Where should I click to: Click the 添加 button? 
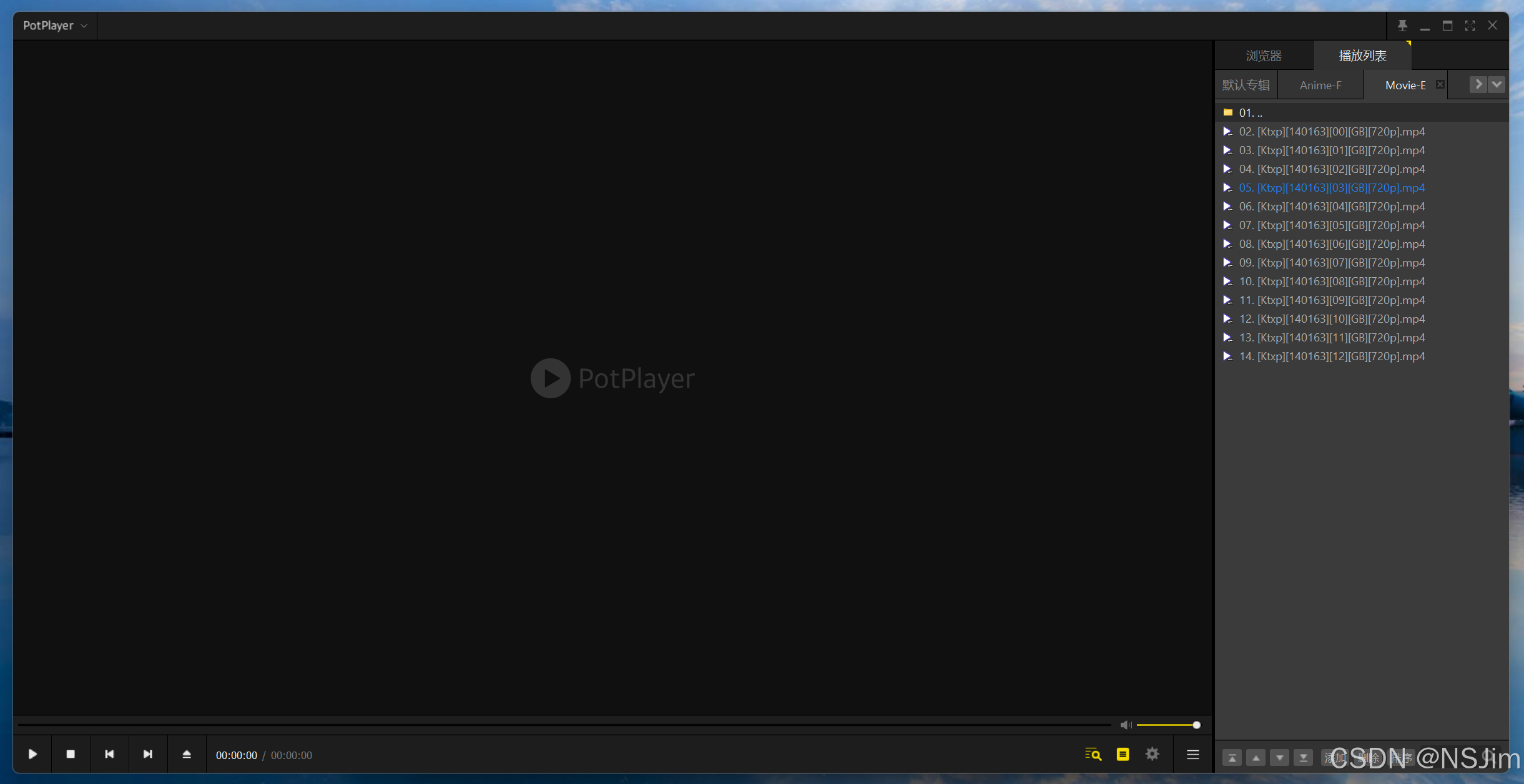[1334, 758]
